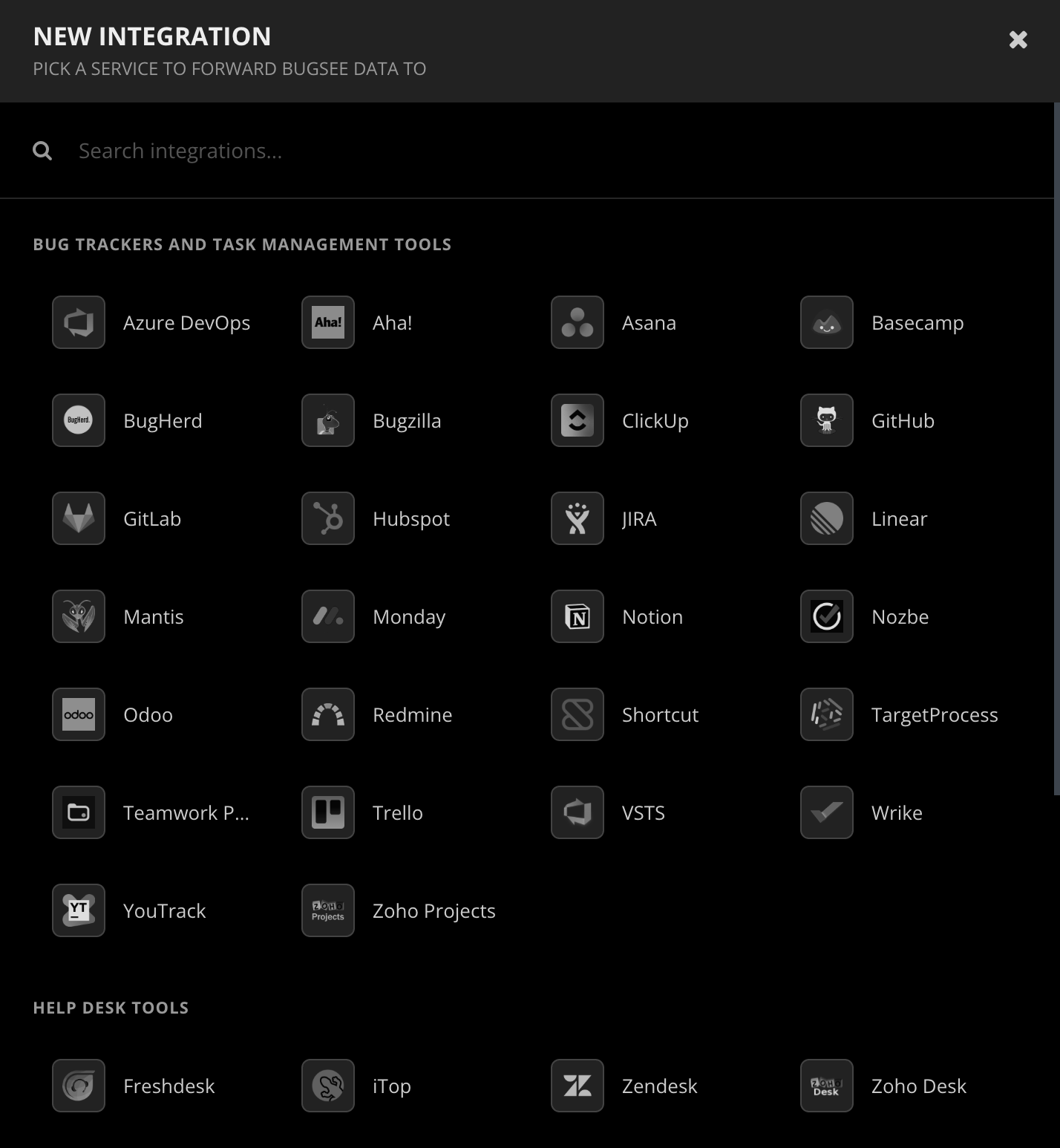Pick the Wrike checkmark icon

pyautogui.click(x=827, y=812)
